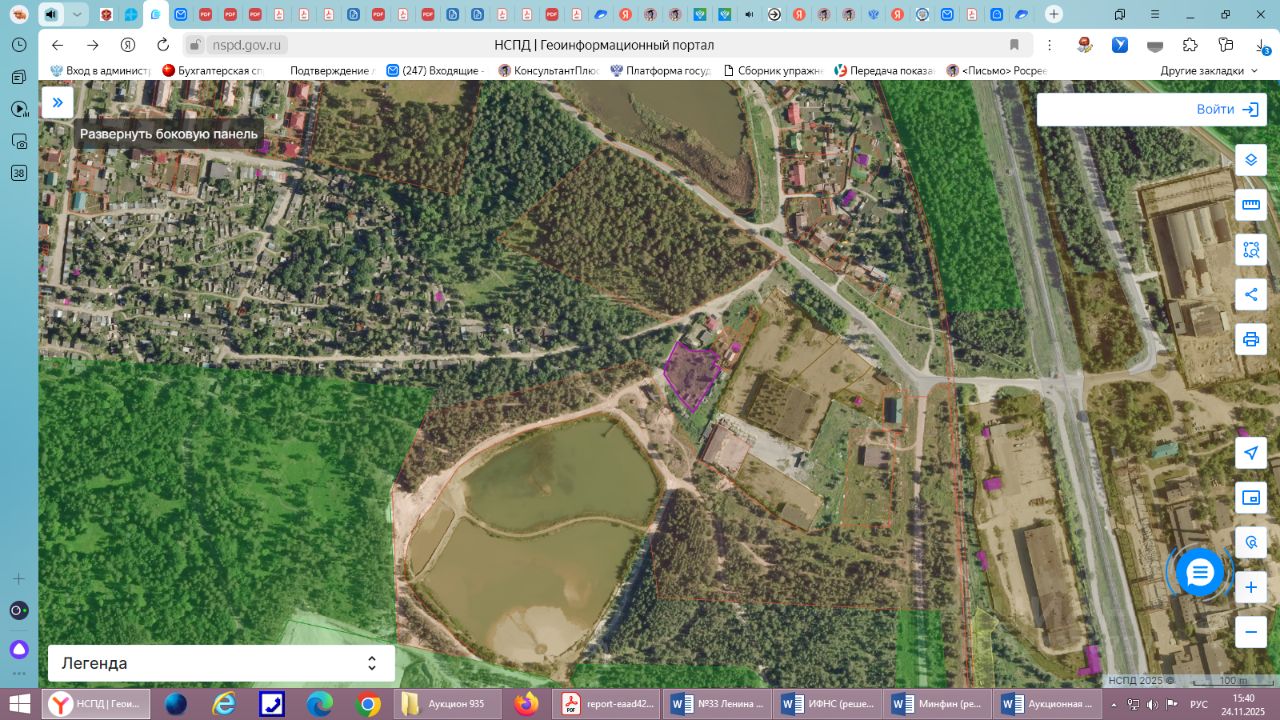Switch to Аукцион 935 folder in taskbar

pos(448,704)
